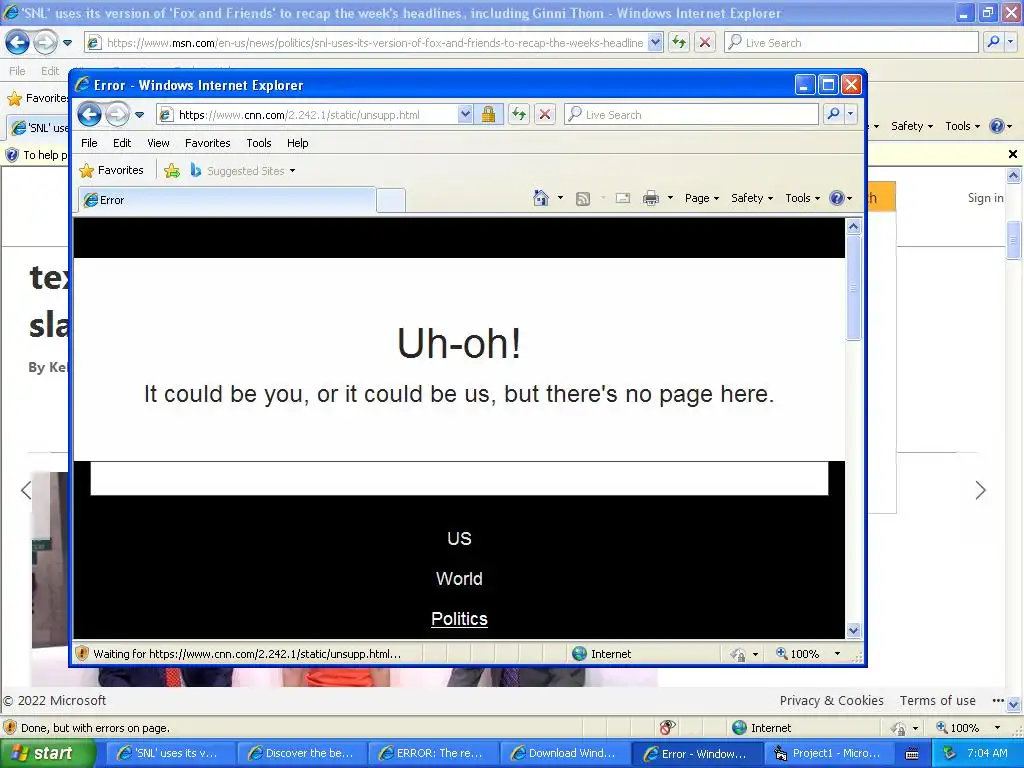1024x768 pixels.
Task: Click search magnifier button in Error window
Action: [x=833, y=115]
